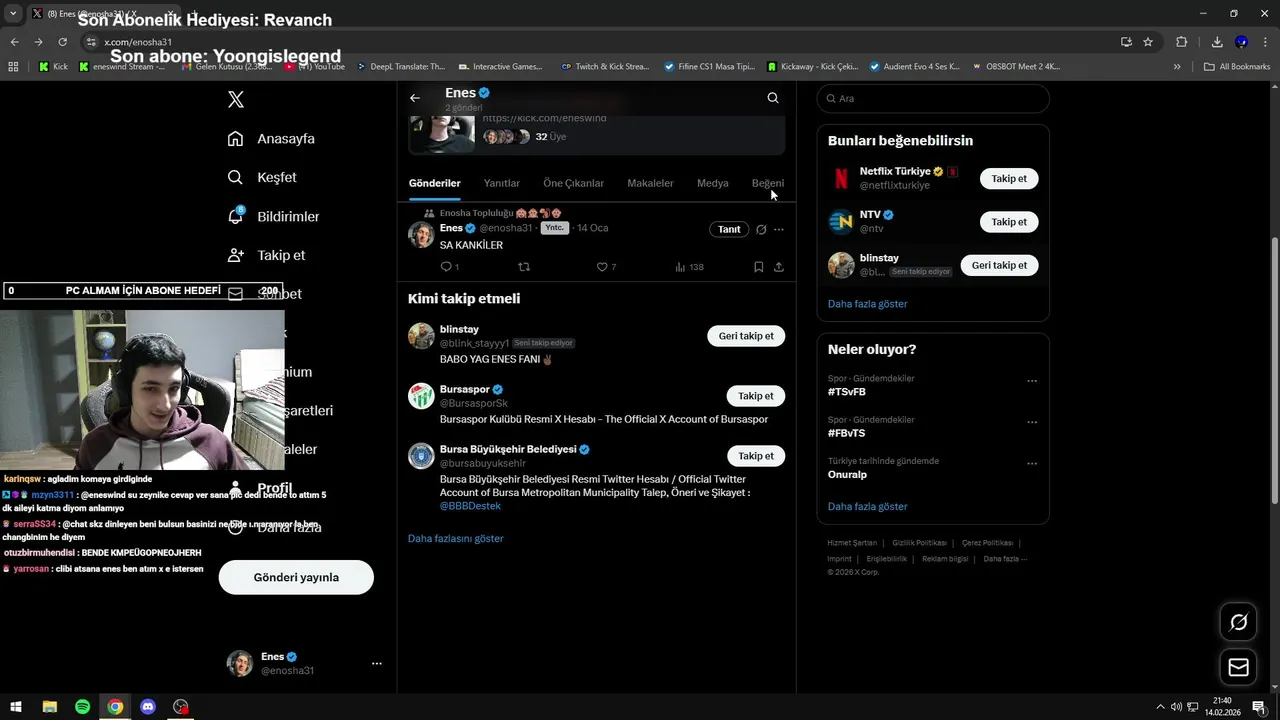
Task: Follow back blinstay in Bunları beğenebilirsin
Action: pyautogui.click(x=999, y=265)
